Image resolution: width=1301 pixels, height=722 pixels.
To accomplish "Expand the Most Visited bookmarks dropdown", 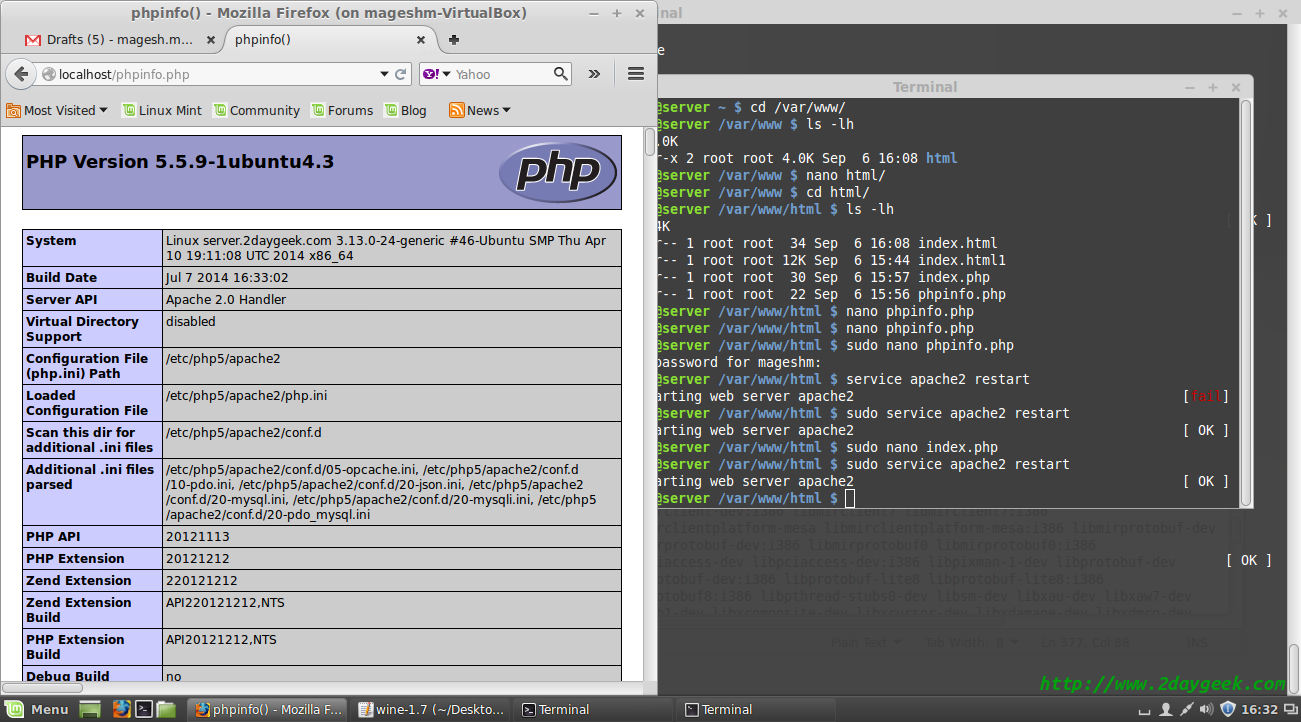I will [x=57, y=110].
